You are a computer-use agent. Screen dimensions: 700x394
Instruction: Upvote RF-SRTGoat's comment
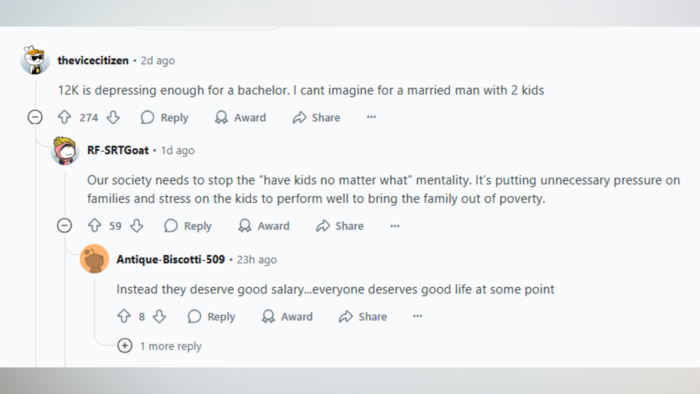[94, 226]
